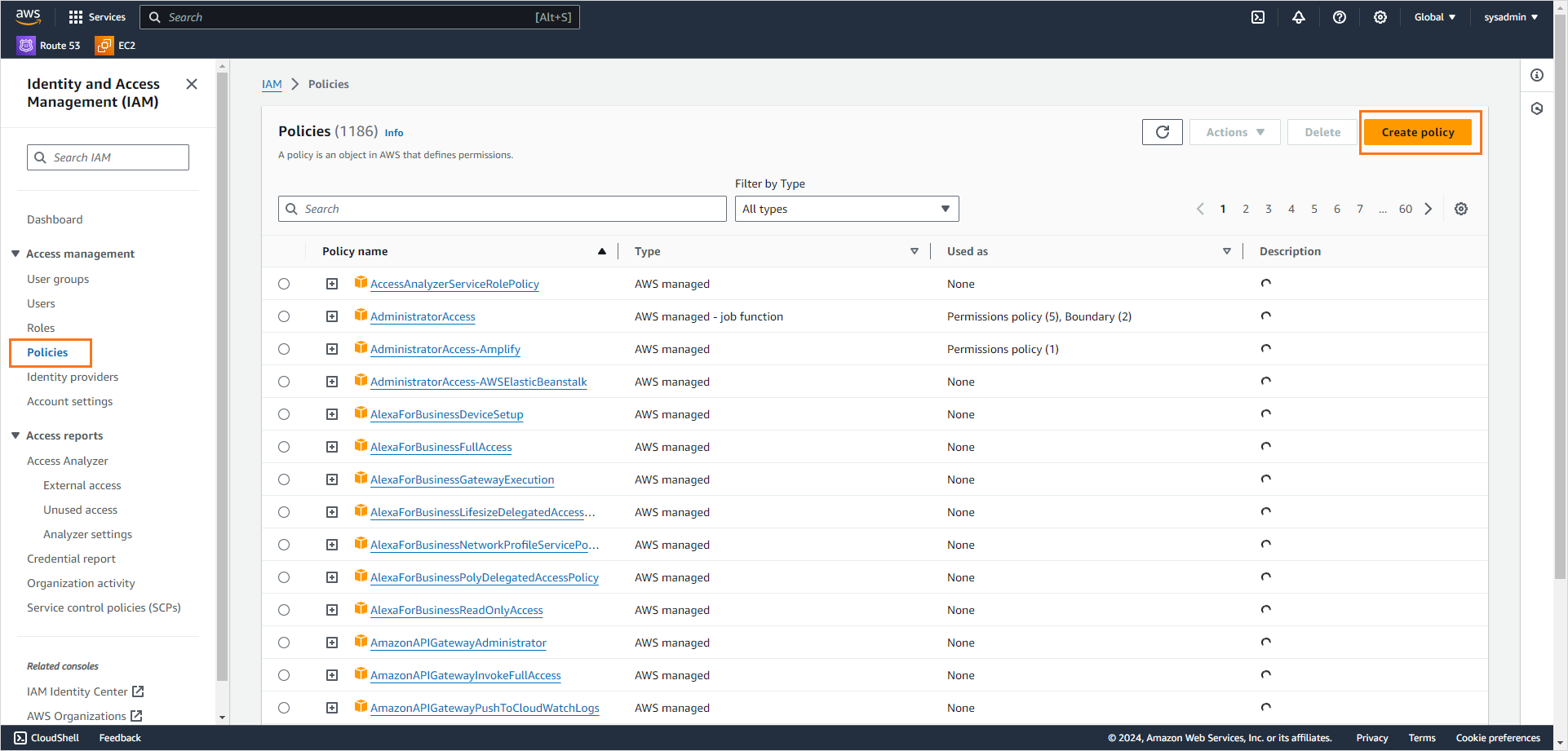Select radio for AdministratorAccess-Amplify
The width and height of the screenshot is (1568, 751).
tap(284, 349)
